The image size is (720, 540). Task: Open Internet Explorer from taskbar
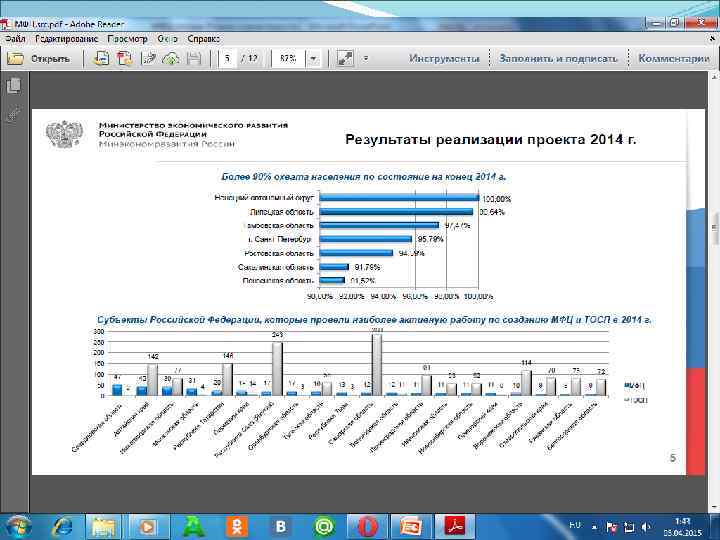pyautogui.click(x=63, y=527)
